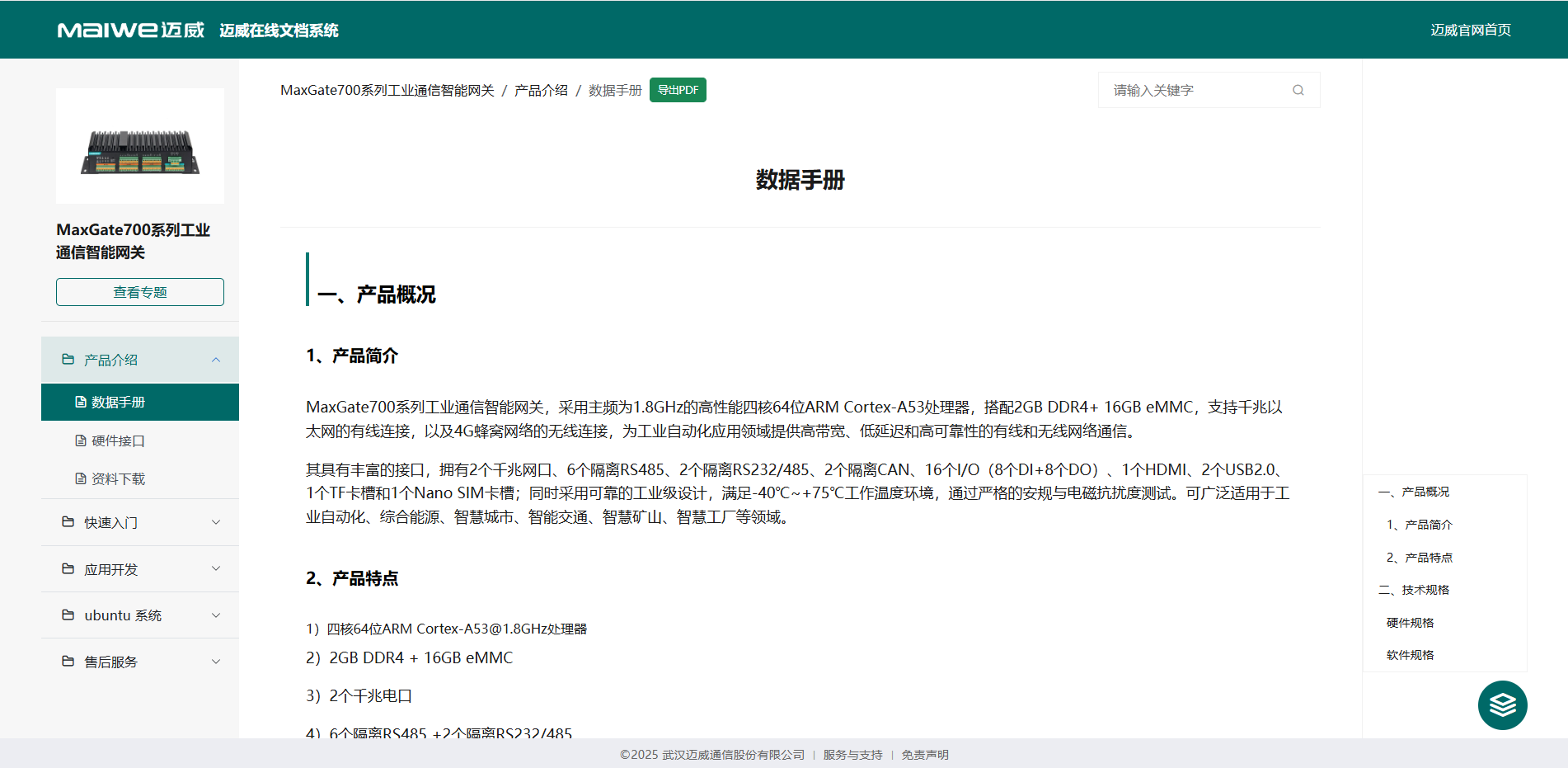Open 免责声明 footer link
This screenshot has width=1568, height=768.
click(x=925, y=755)
